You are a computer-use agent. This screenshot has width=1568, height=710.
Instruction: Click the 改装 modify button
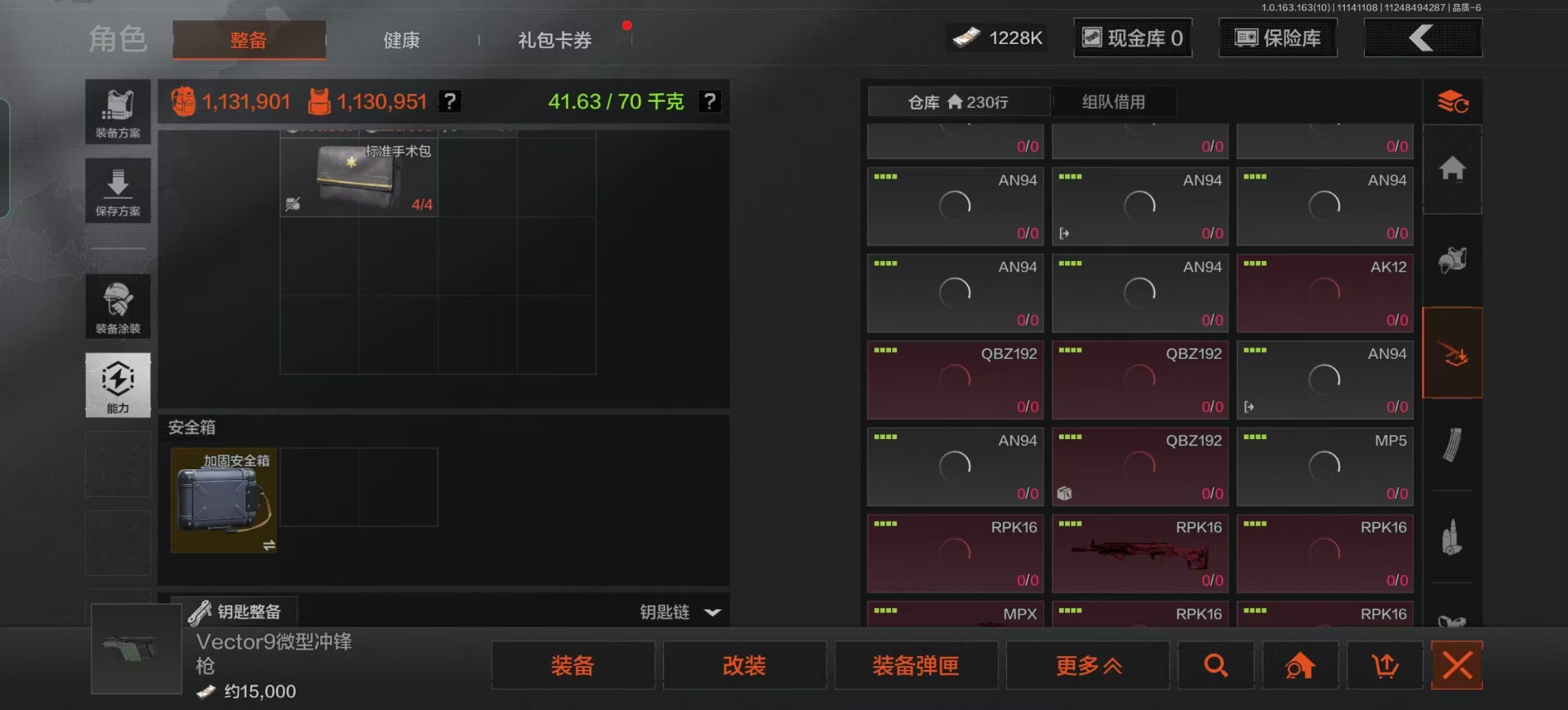point(744,665)
